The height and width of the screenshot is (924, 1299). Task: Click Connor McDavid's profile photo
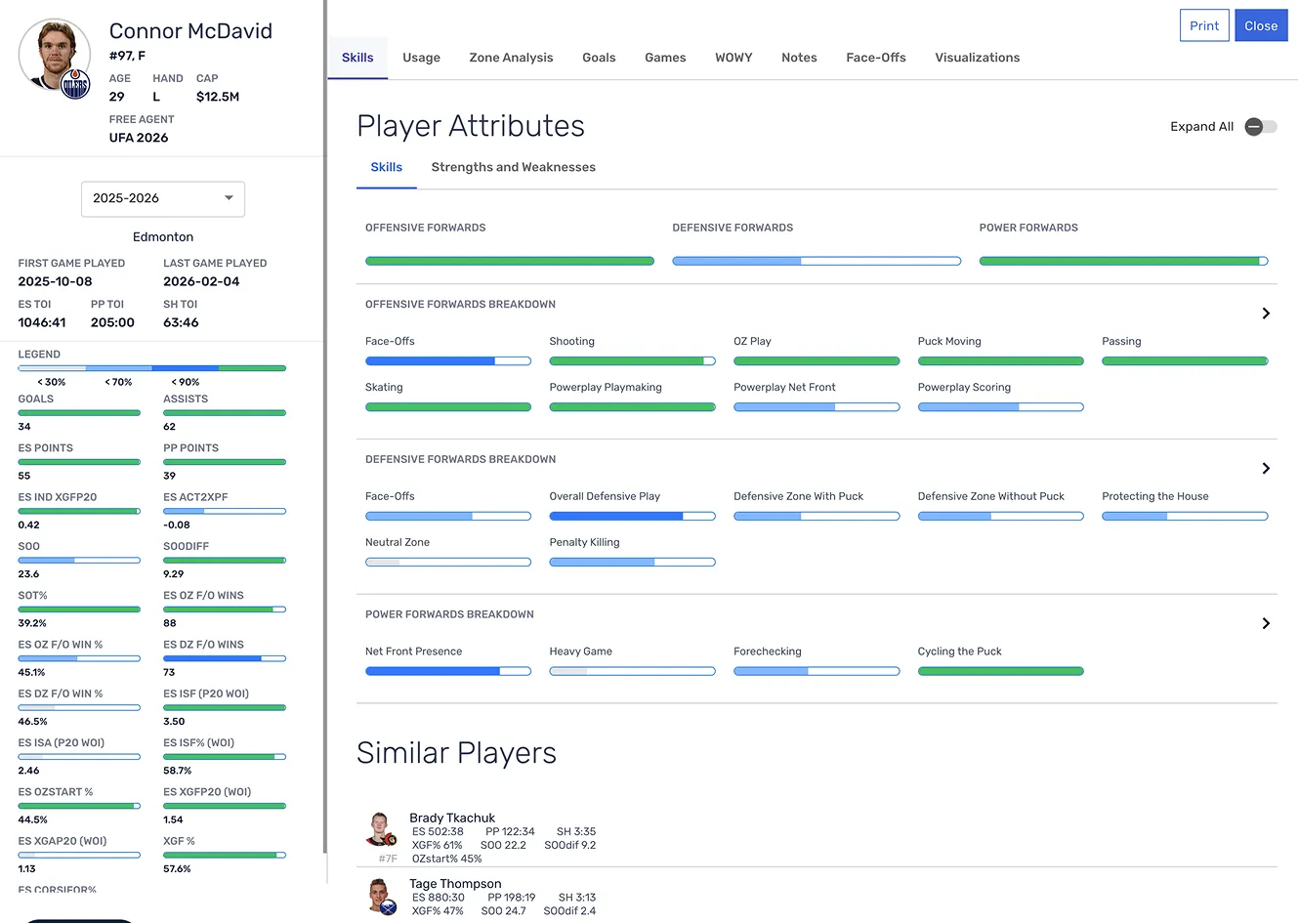pyautogui.click(x=55, y=55)
